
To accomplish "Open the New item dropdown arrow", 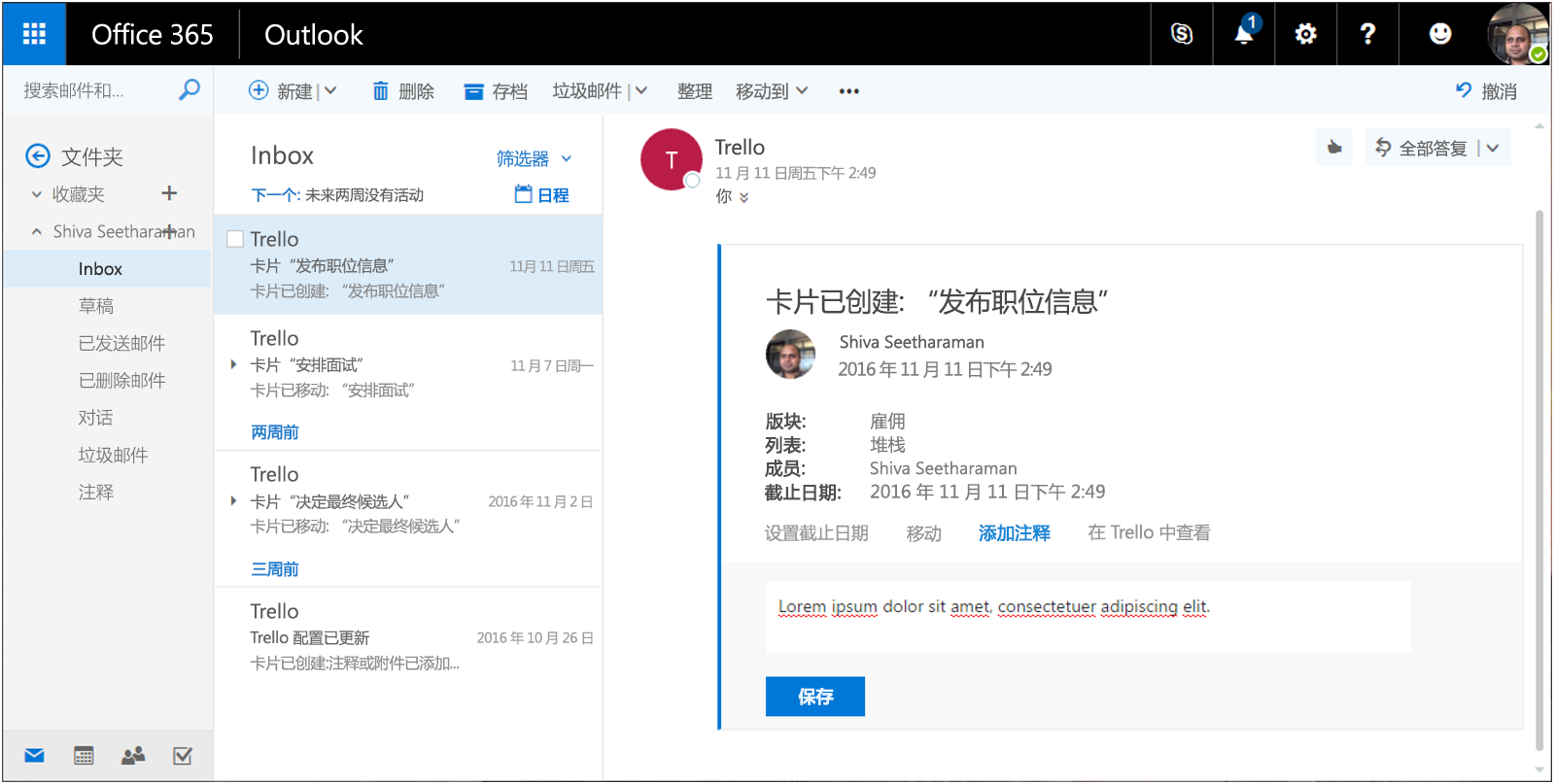I will [x=330, y=90].
